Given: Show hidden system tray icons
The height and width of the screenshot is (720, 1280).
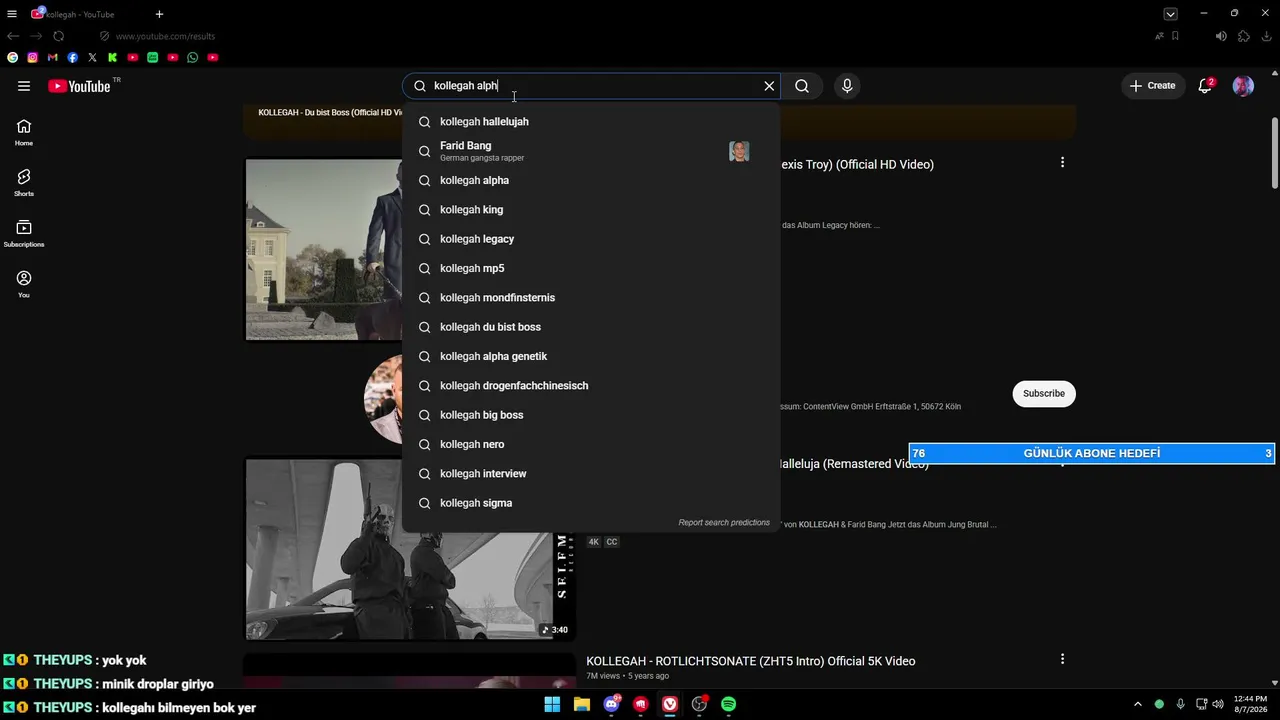Looking at the screenshot, I should (x=1137, y=704).
